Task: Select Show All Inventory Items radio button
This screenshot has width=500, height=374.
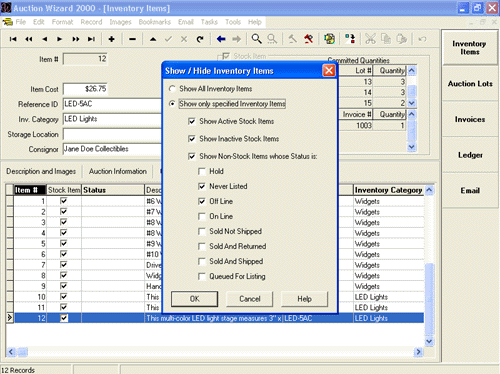Action: point(172,89)
